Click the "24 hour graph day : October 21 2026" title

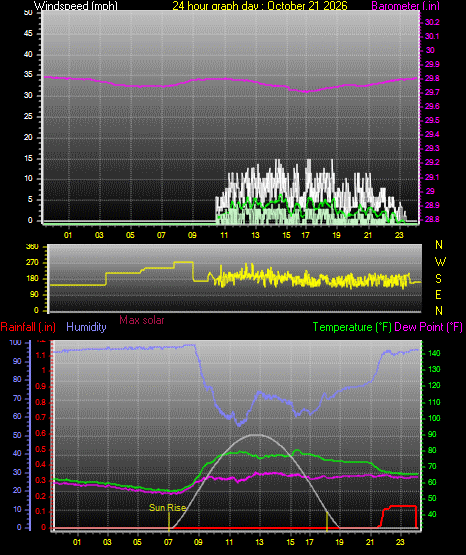click(x=260, y=5)
